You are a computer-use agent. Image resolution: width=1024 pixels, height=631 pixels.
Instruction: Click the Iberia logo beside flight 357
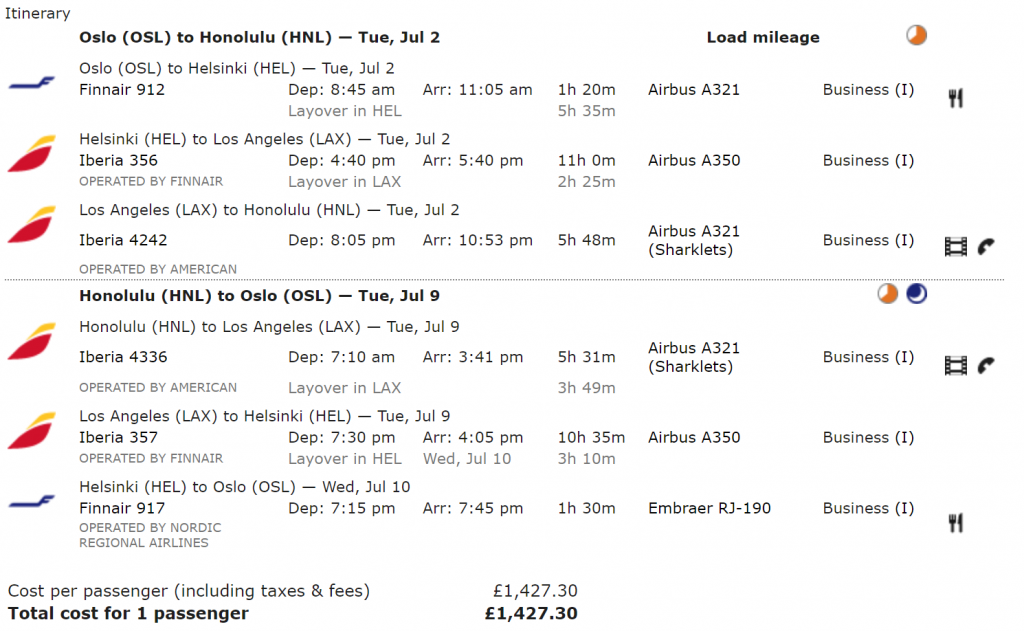[31, 430]
